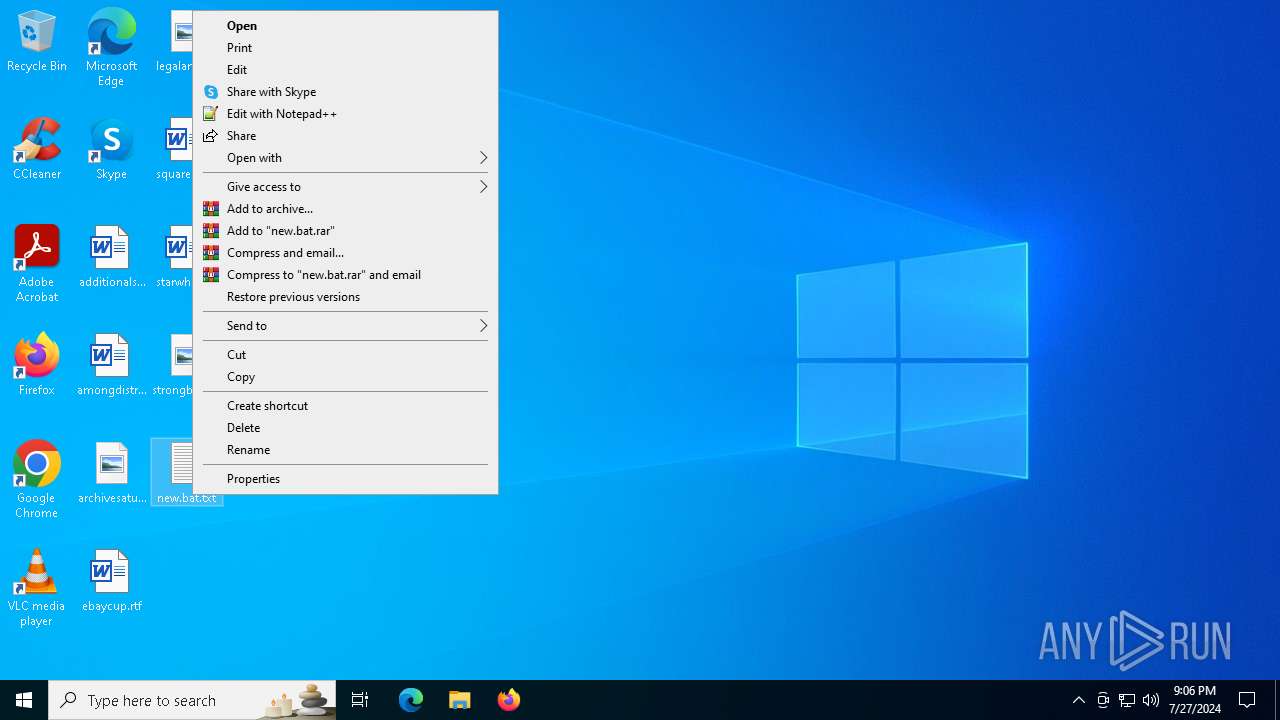The height and width of the screenshot is (720, 1280).
Task: Expand the Open with submenu
Action: (345, 158)
